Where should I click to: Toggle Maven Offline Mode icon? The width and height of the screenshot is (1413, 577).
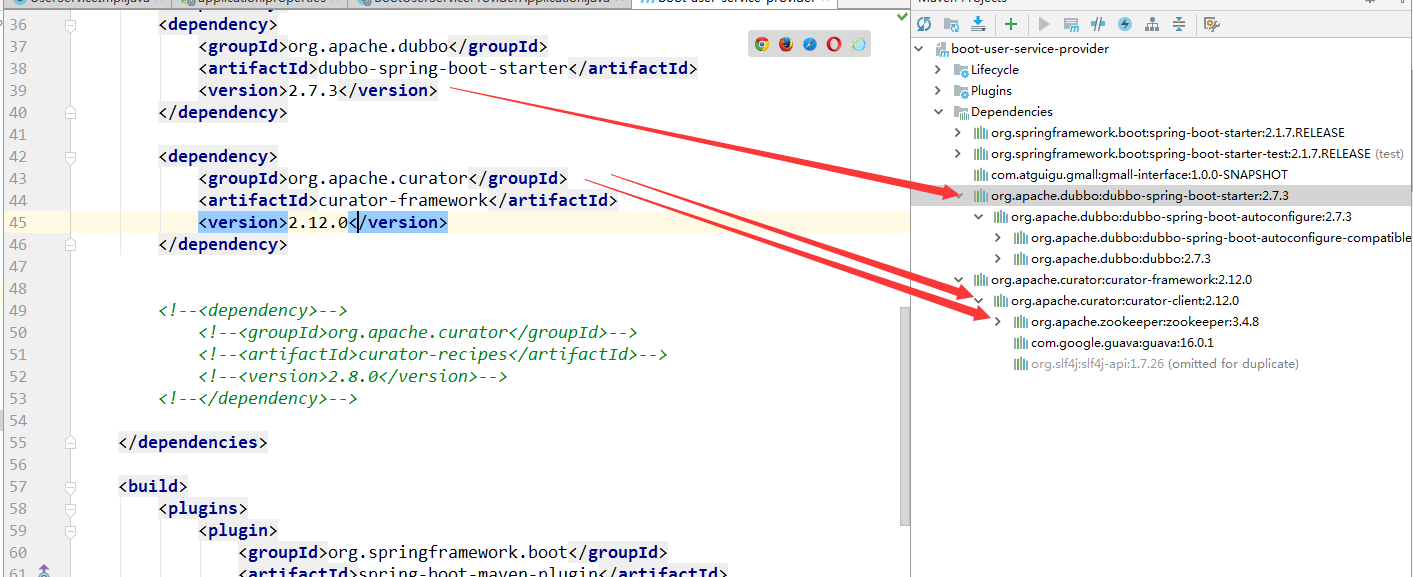[x=1098, y=24]
